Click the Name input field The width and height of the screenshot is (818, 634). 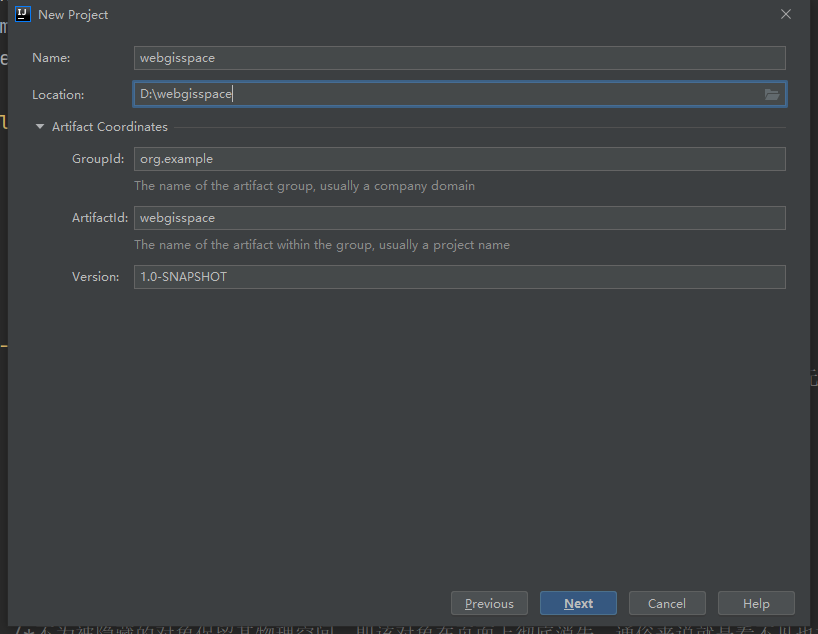[460, 58]
